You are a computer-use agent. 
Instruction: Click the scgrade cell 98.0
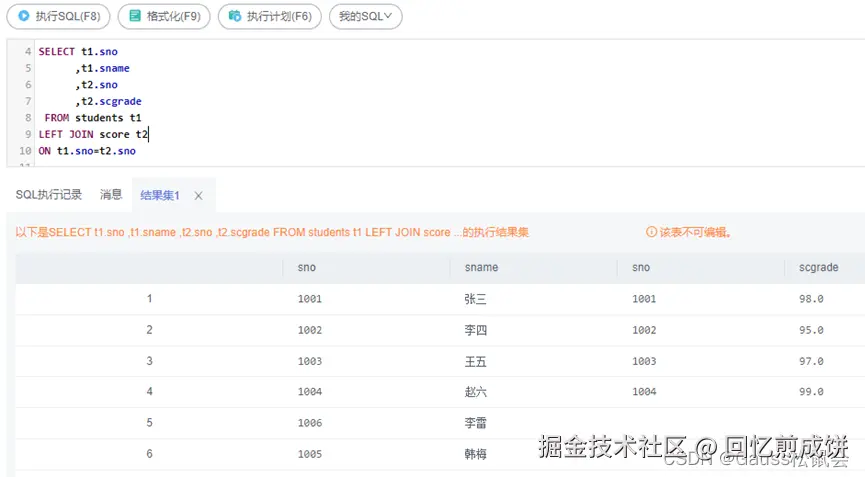click(x=811, y=299)
